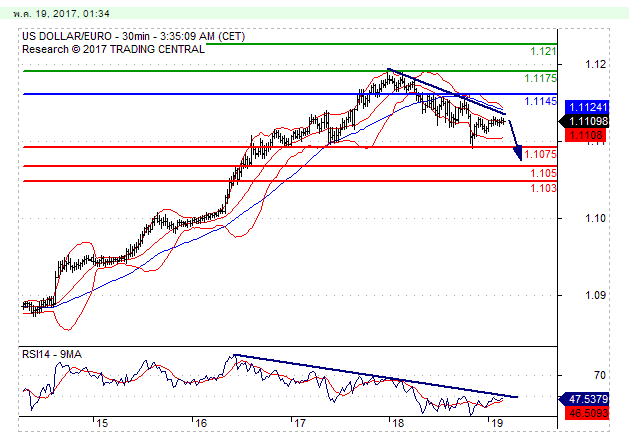The image size is (629, 439).
Task: Click the red support label 1.103
Action: point(543,188)
